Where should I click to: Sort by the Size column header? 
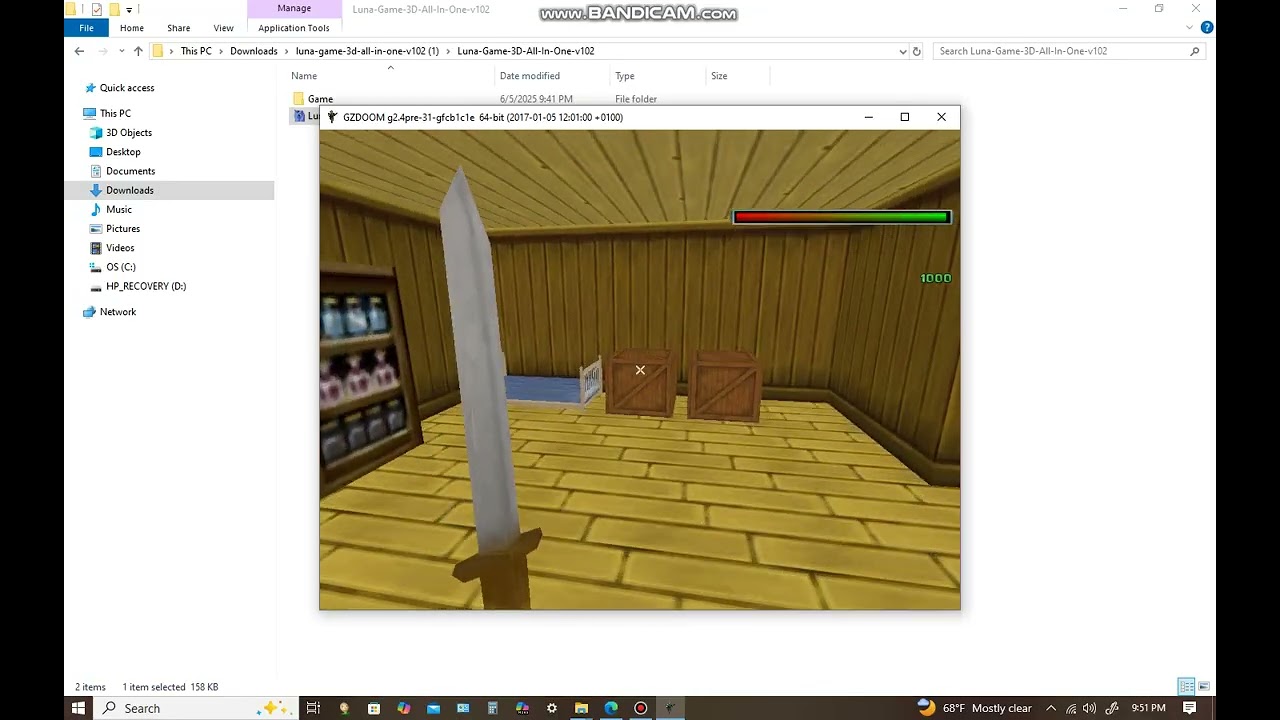point(719,76)
